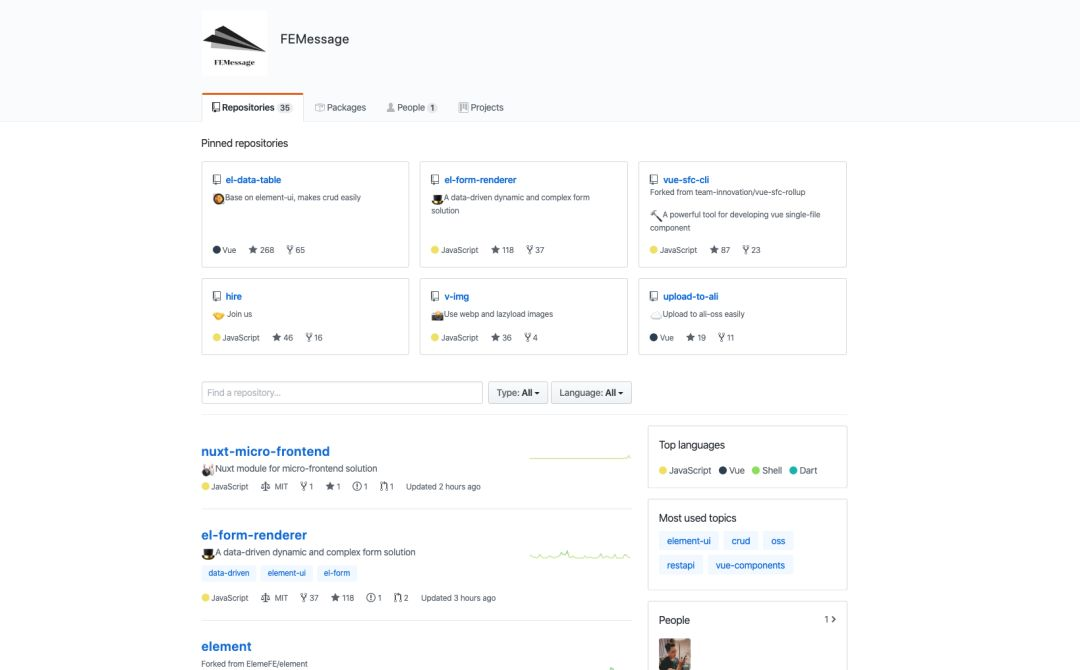
Task: View activity graph for el-form-renderer
Action: 580,554
